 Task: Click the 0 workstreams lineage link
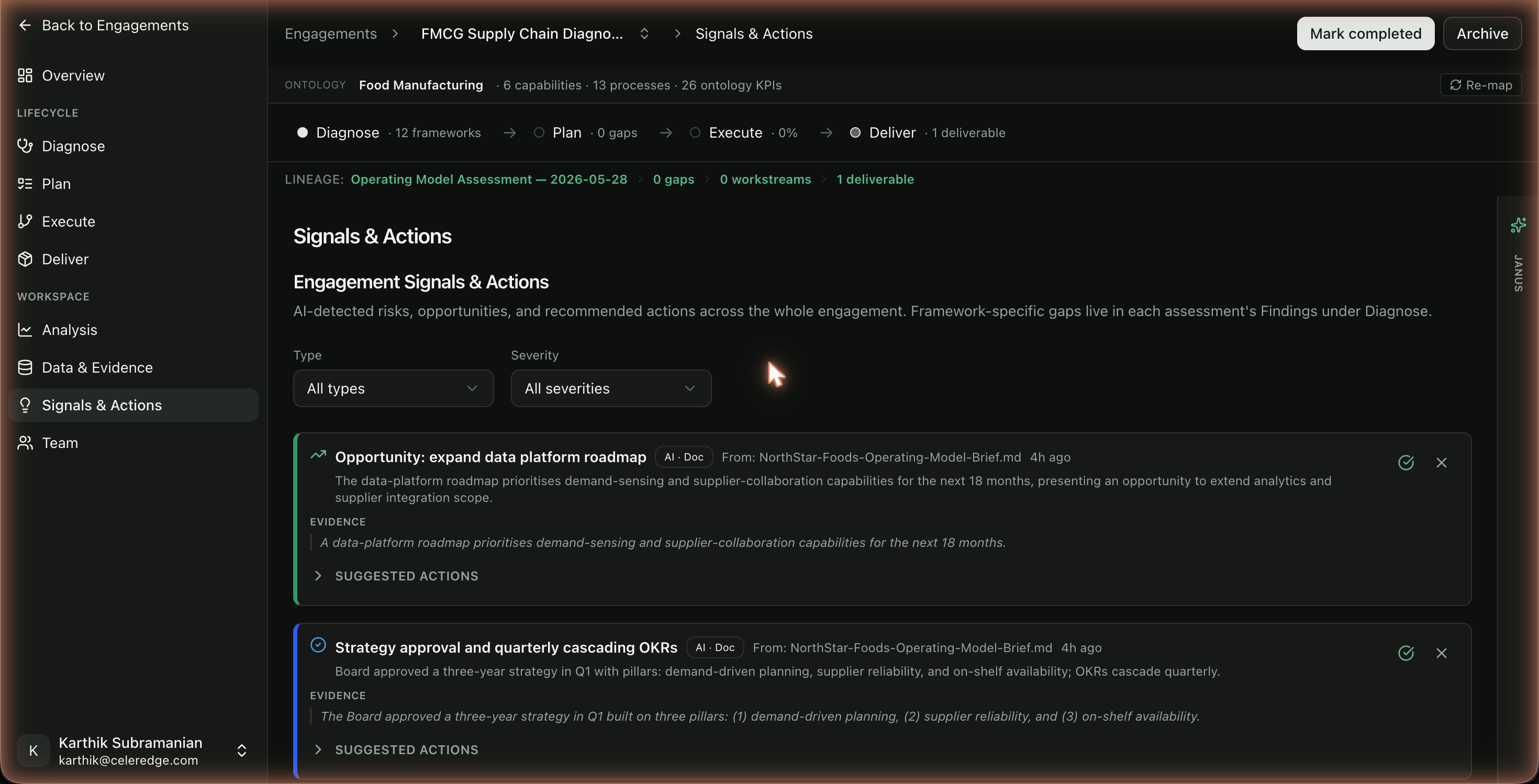[x=765, y=179]
